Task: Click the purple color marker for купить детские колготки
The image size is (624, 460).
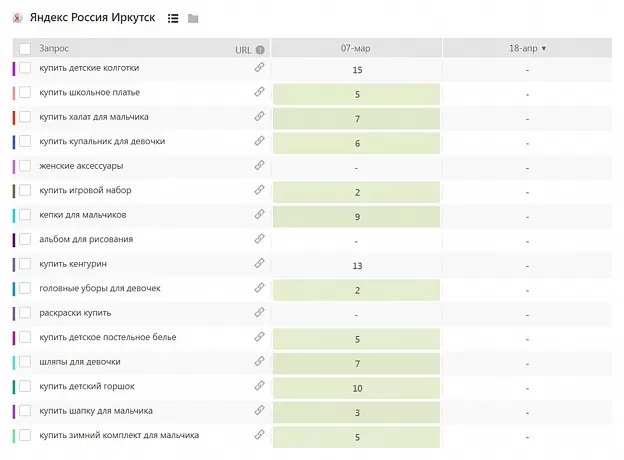Action: tap(13, 69)
